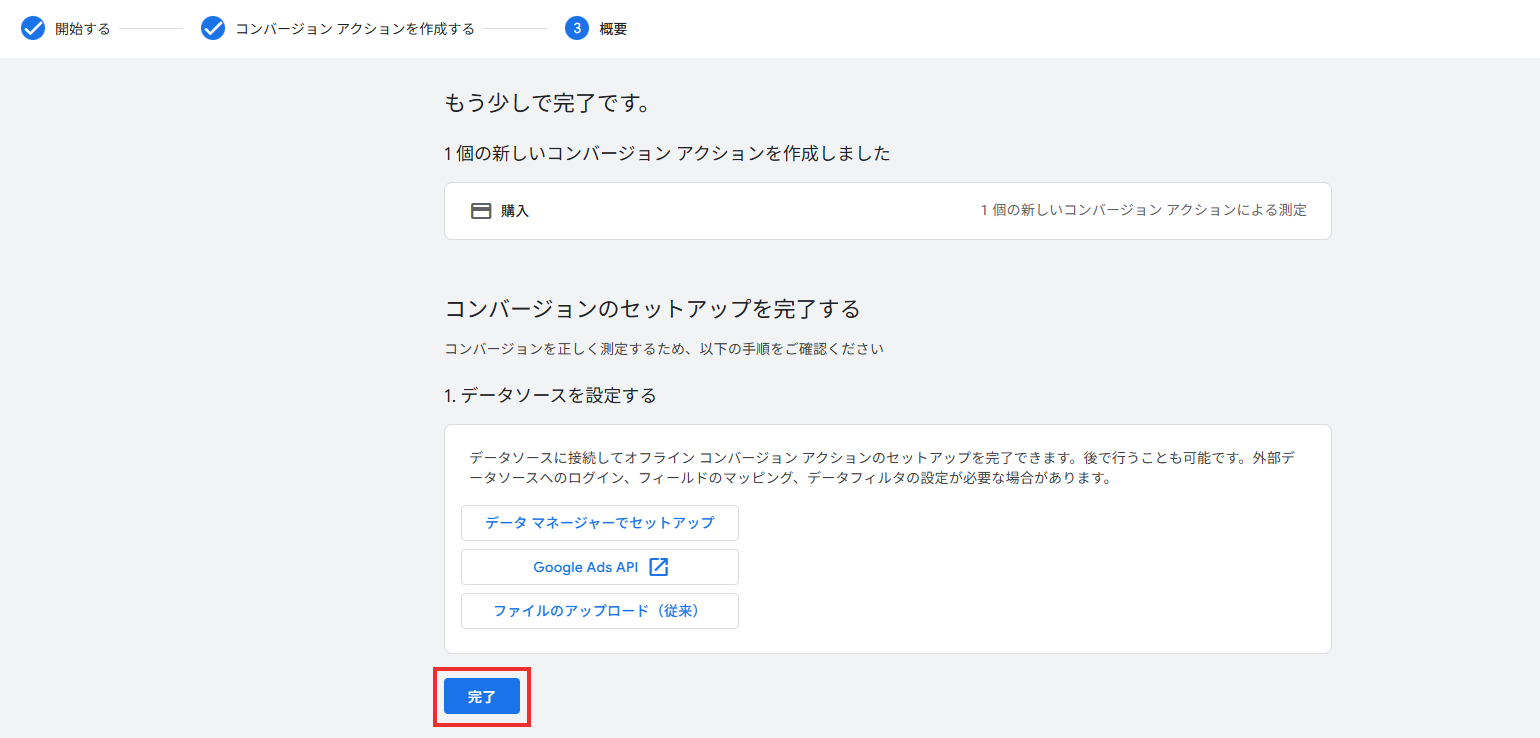Click the blue step 3 circle icon
The image size is (1540, 738).
(x=576, y=28)
